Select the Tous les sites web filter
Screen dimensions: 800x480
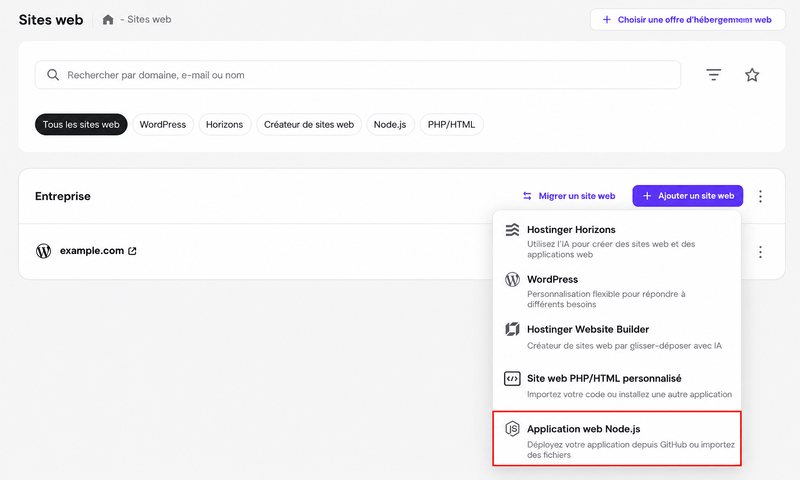81,124
